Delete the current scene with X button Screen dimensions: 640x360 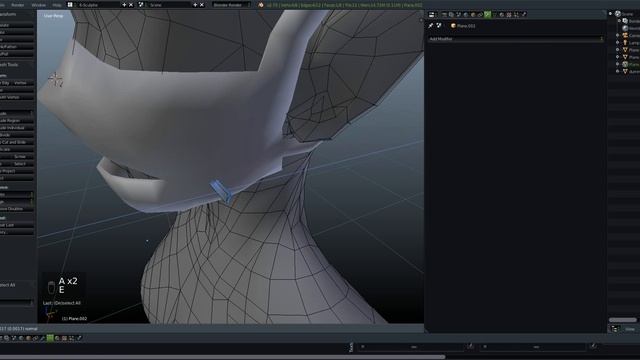pos(202,5)
